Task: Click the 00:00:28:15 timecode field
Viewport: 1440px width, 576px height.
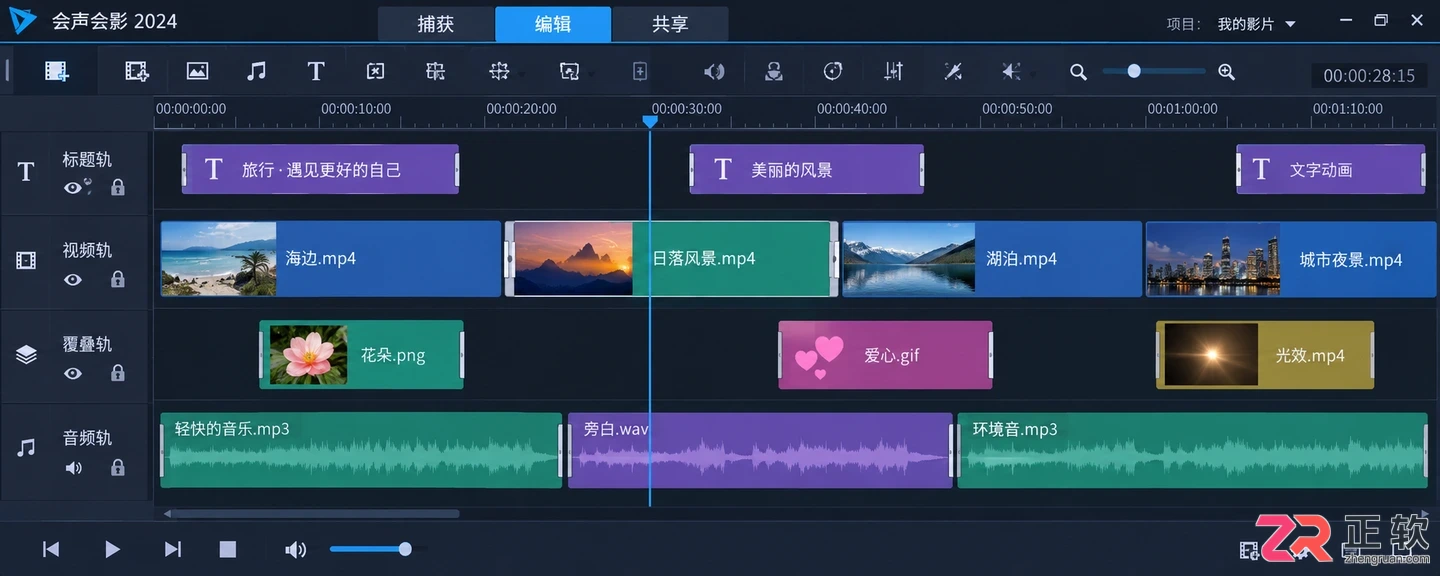Action: (1369, 76)
